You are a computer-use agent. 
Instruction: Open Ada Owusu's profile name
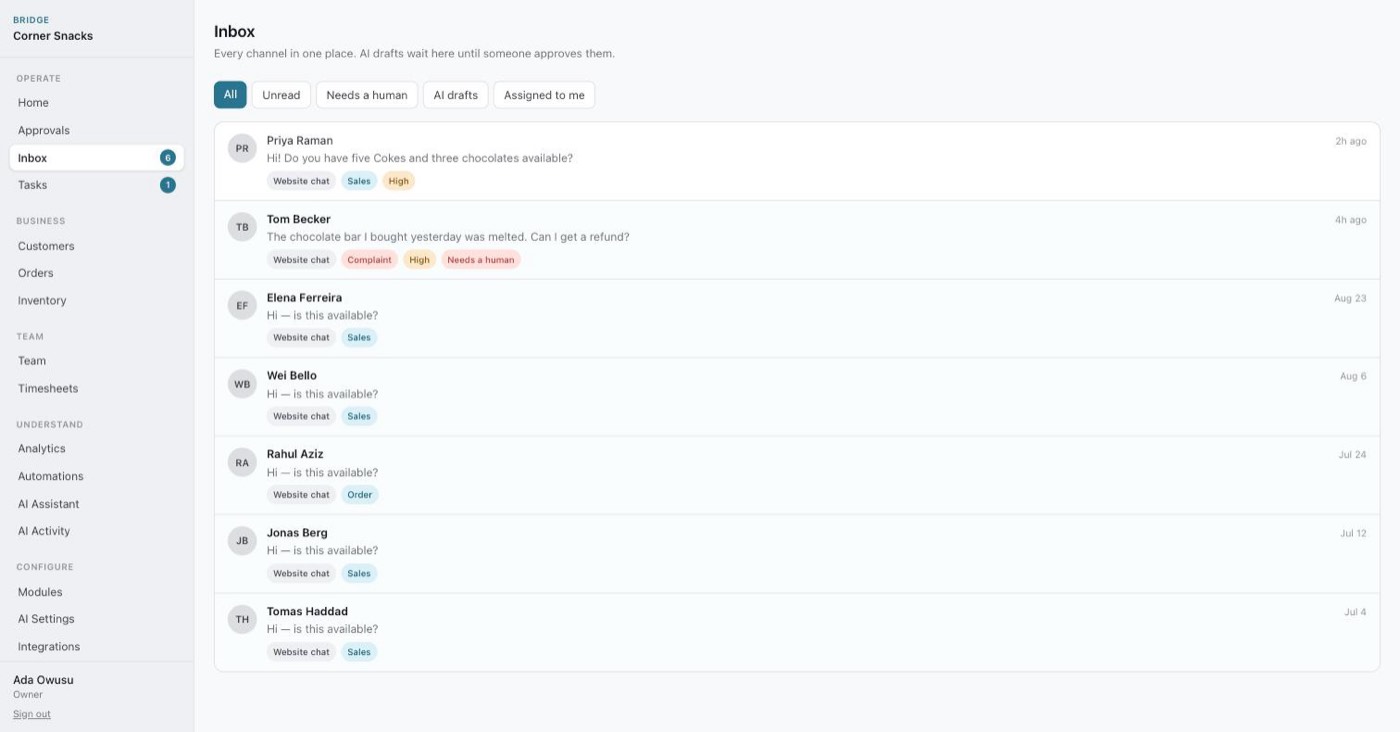pos(43,680)
